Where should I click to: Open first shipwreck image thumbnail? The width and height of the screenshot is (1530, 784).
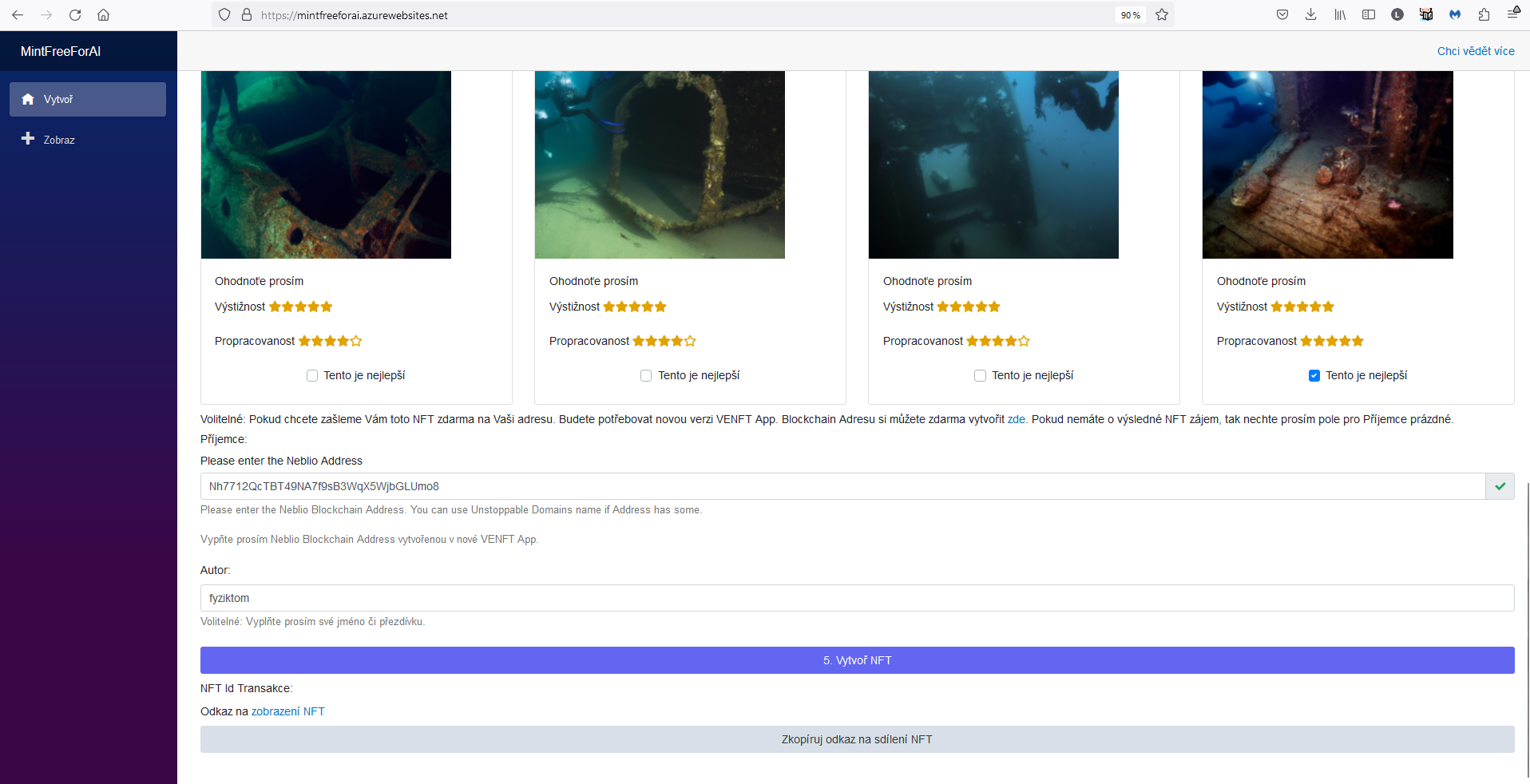[x=326, y=164]
